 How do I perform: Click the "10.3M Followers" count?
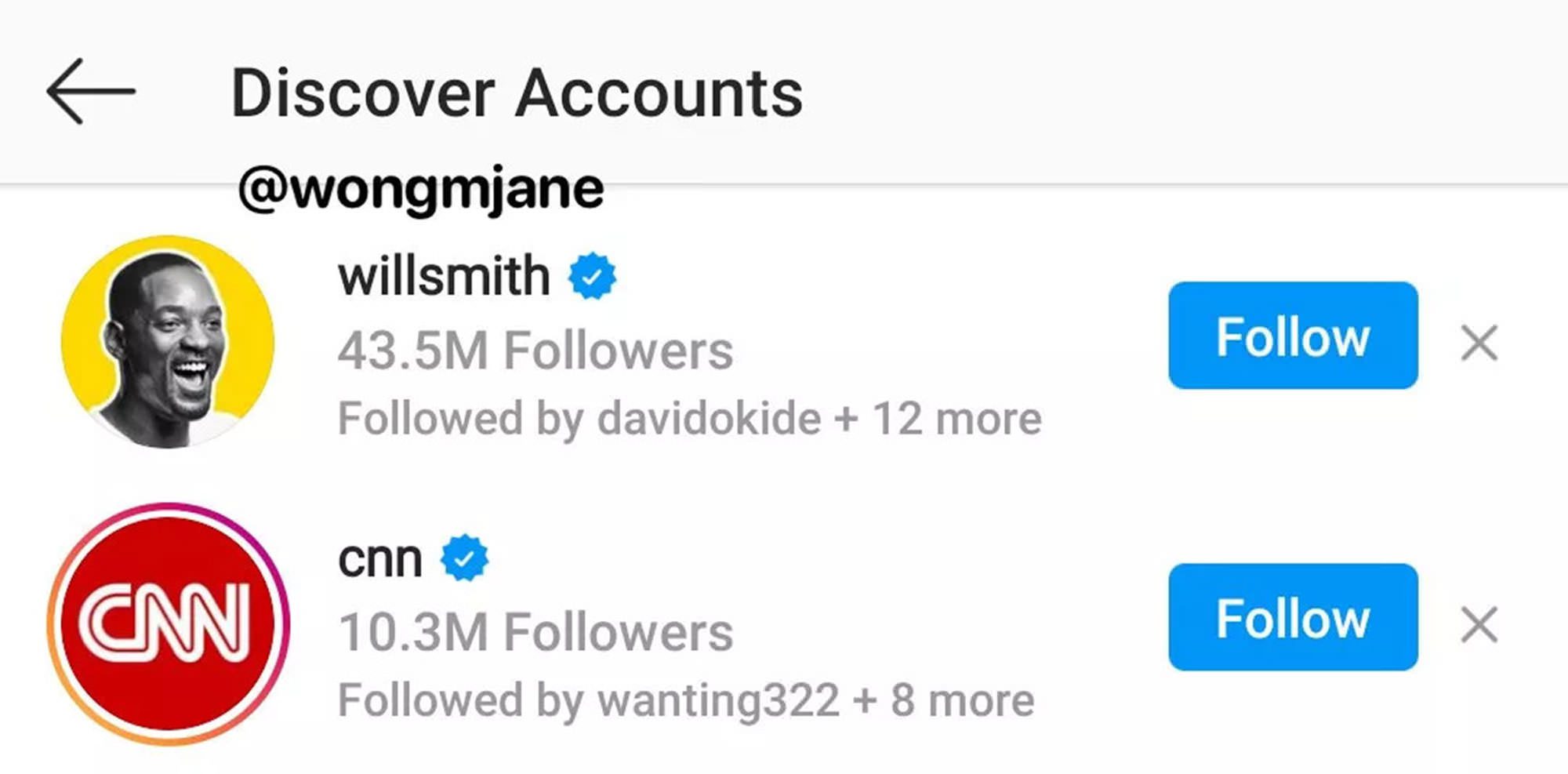pos(535,632)
